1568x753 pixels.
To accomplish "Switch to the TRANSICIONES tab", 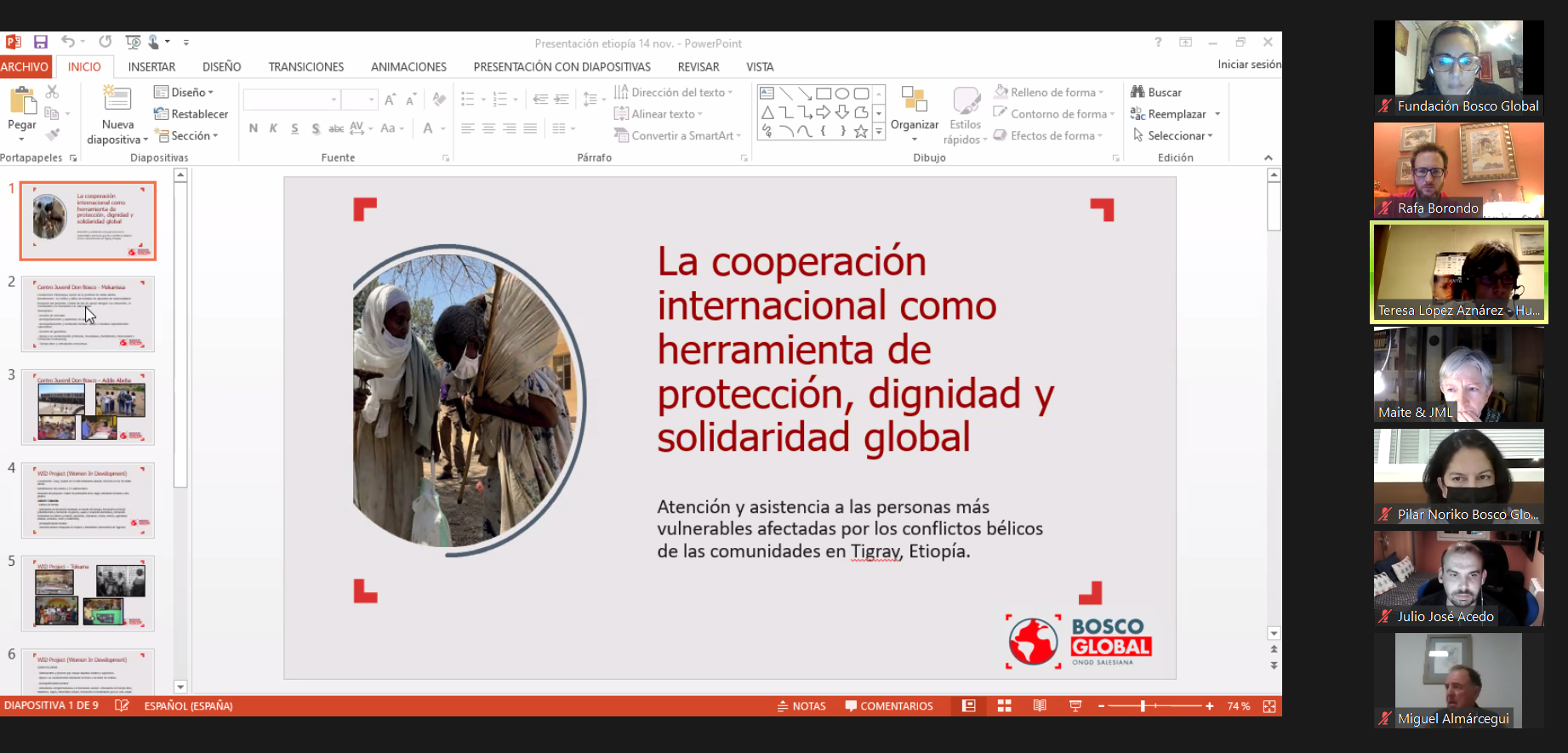I will coord(306,66).
